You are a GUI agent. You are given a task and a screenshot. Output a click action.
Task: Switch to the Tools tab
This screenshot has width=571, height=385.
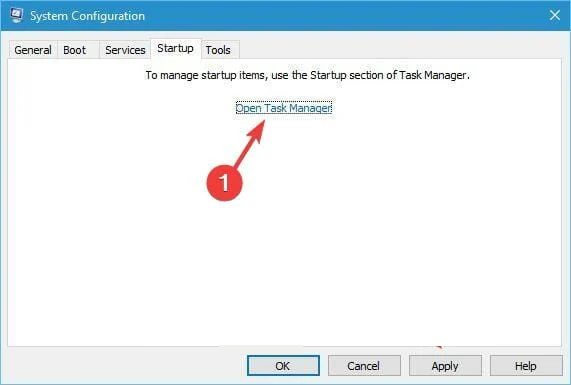coord(218,50)
